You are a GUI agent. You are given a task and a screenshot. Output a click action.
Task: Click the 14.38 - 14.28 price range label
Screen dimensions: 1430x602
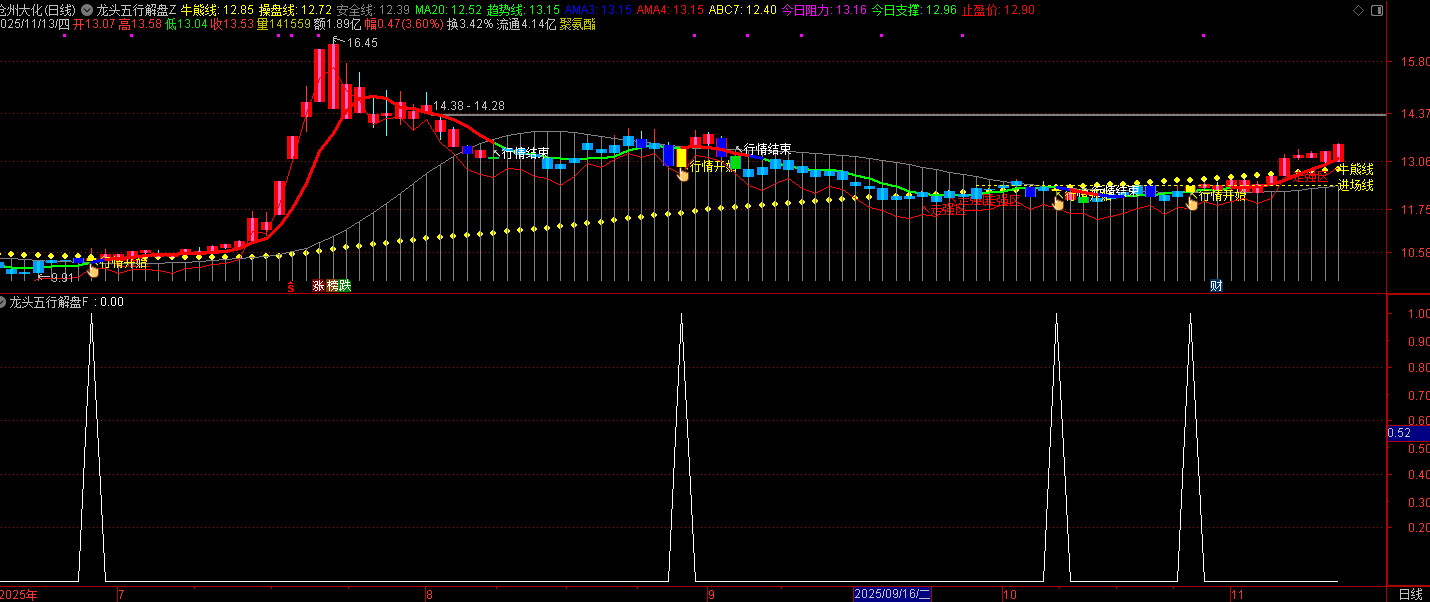point(469,106)
